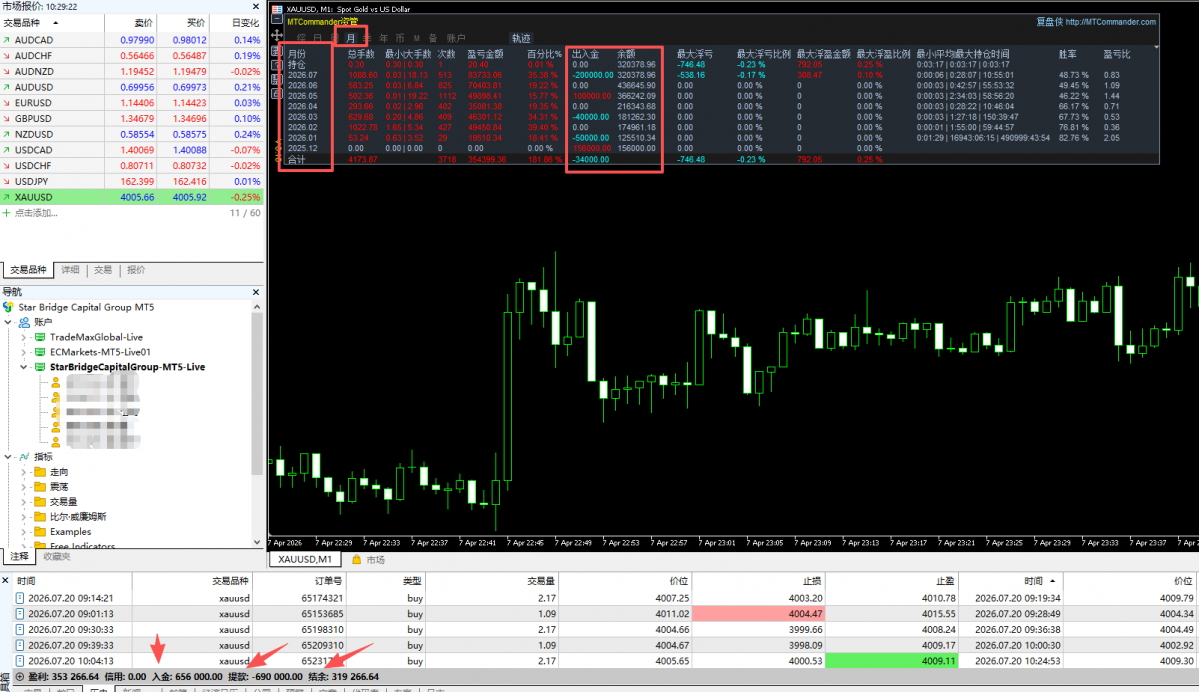Click the MTCommander move (cross arrows) icon
1199x692 pixels.
(276, 35)
